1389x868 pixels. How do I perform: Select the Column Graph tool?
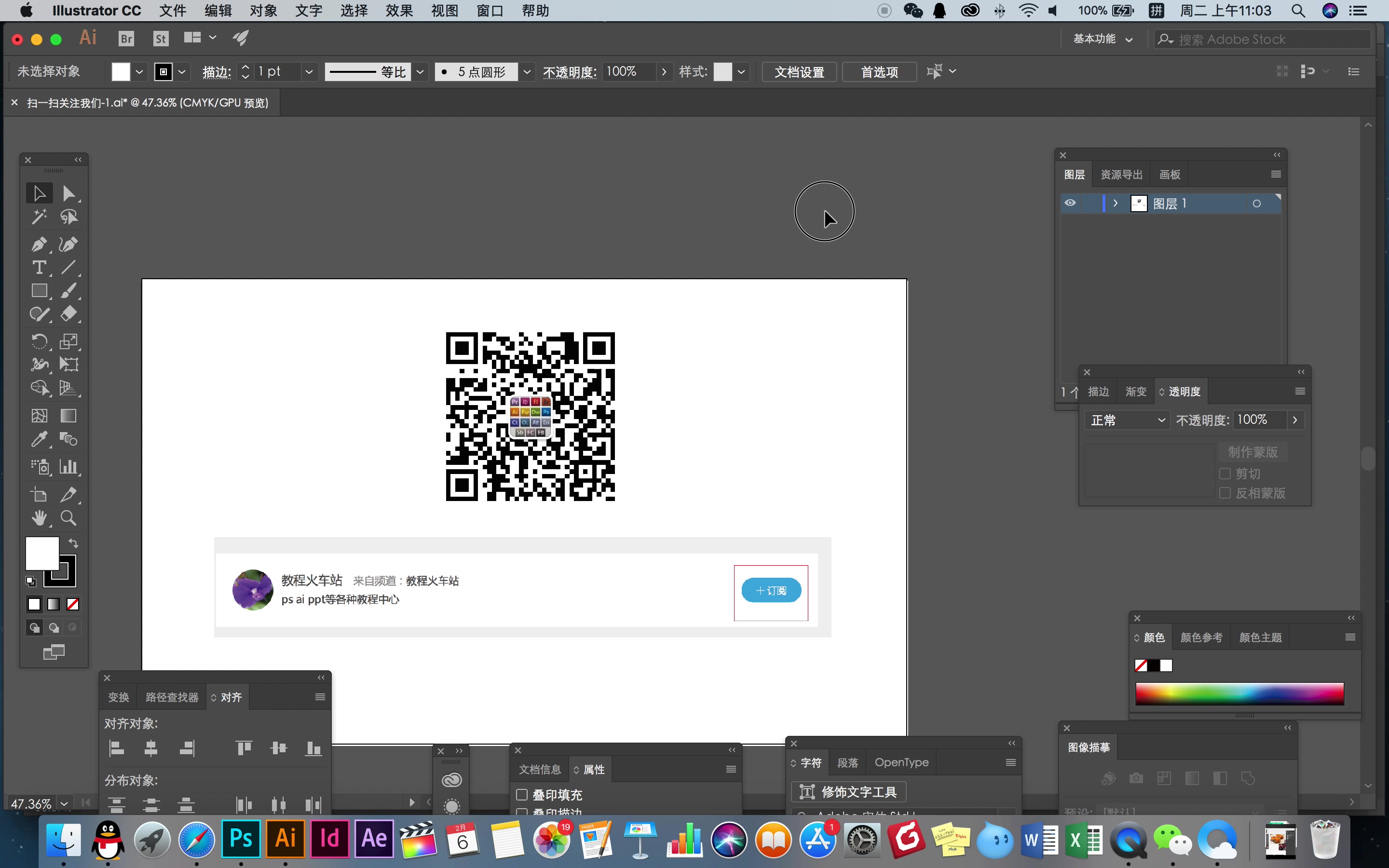pyautogui.click(x=69, y=467)
